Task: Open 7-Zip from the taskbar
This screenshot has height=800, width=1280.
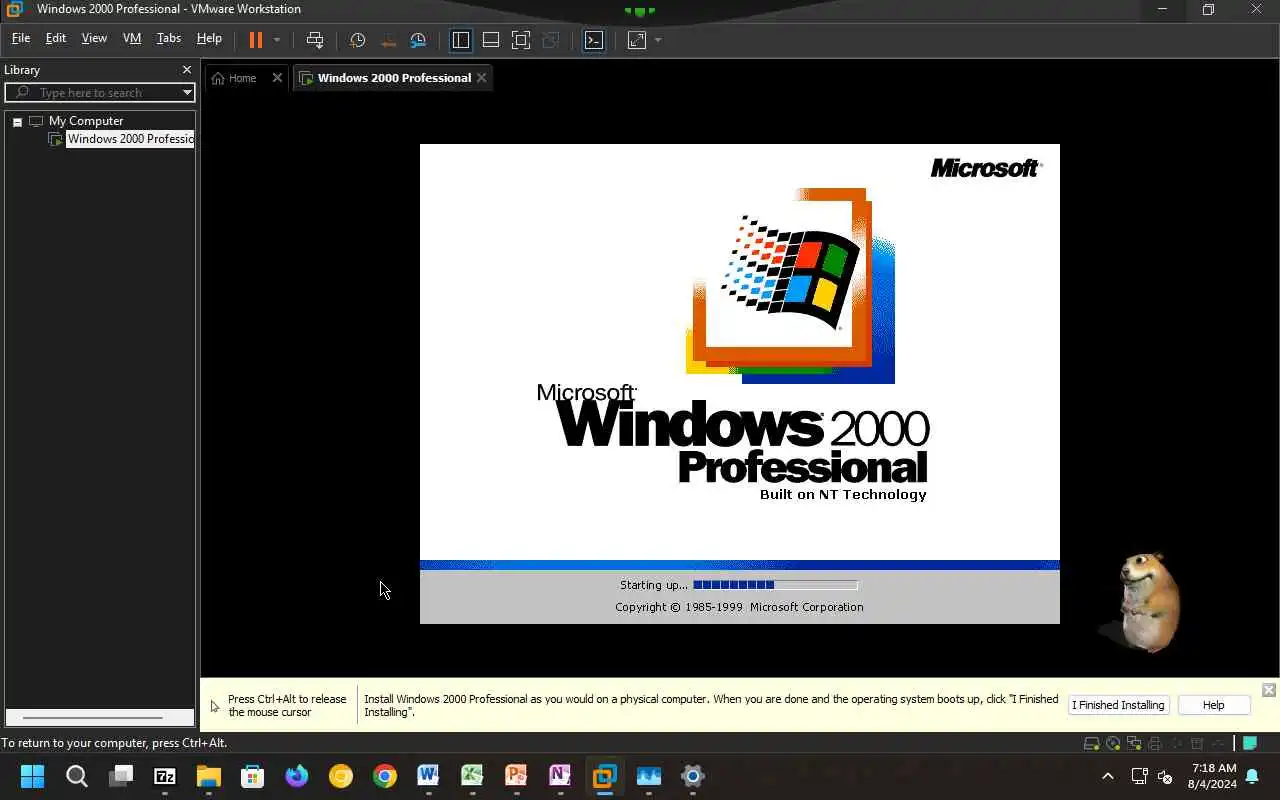Action: (165, 776)
